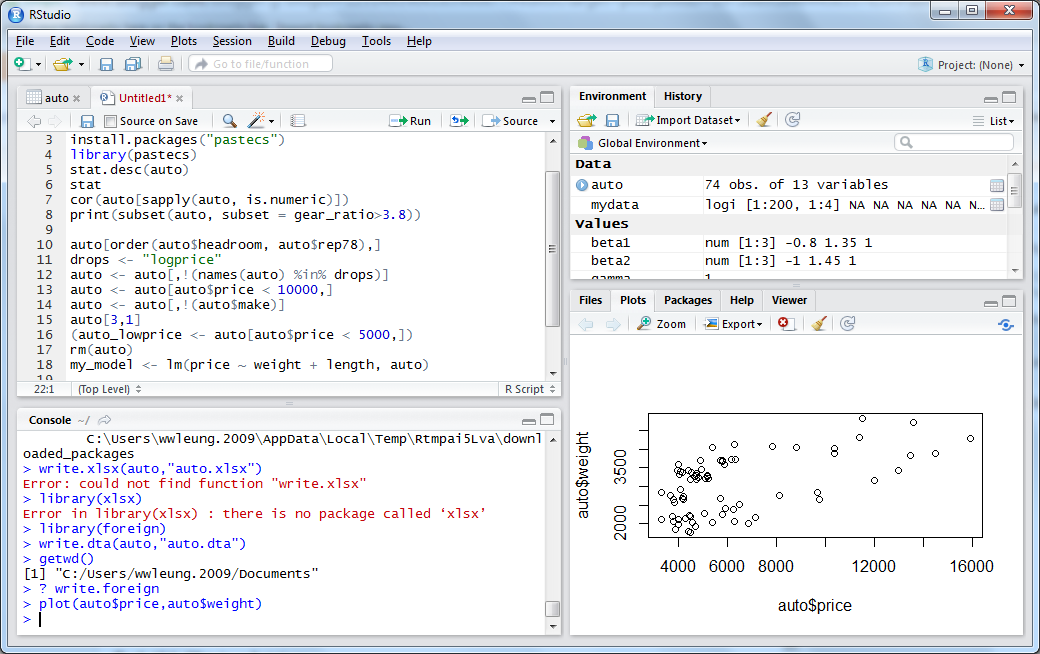
Task: Open the auto data frame in viewer
Action: pos(996,185)
